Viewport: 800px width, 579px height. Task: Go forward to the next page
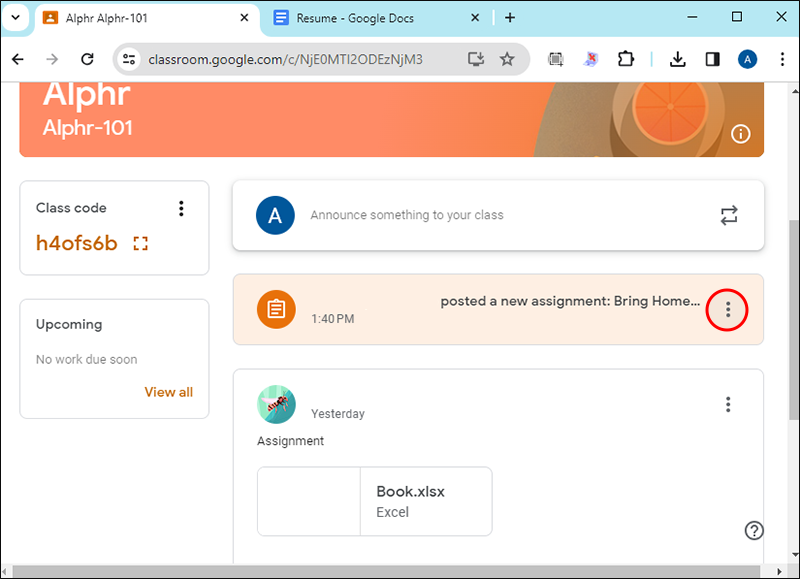[x=52, y=59]
